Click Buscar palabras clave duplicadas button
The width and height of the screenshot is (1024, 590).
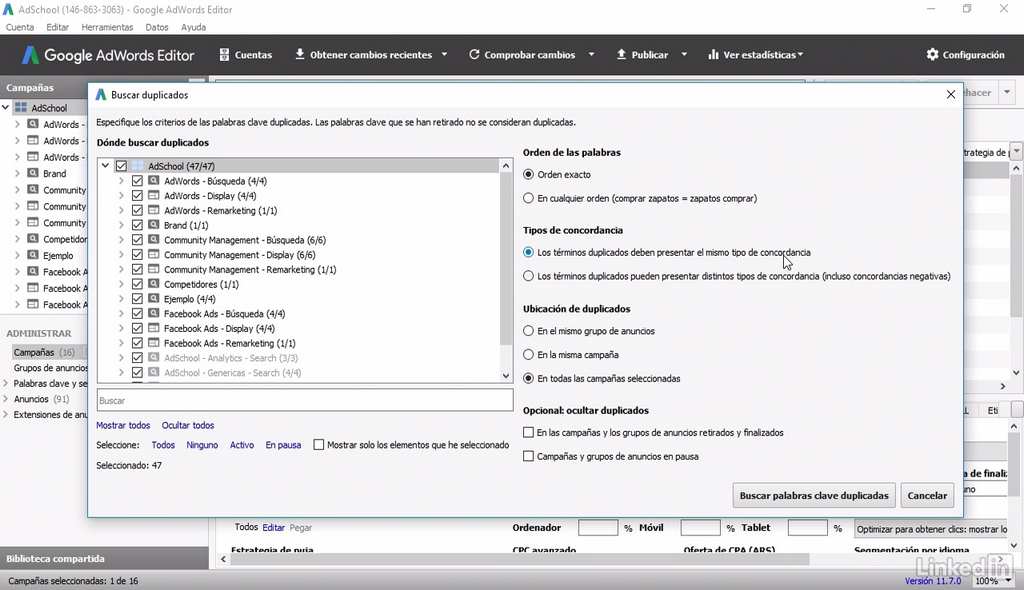tap(814, 495)
